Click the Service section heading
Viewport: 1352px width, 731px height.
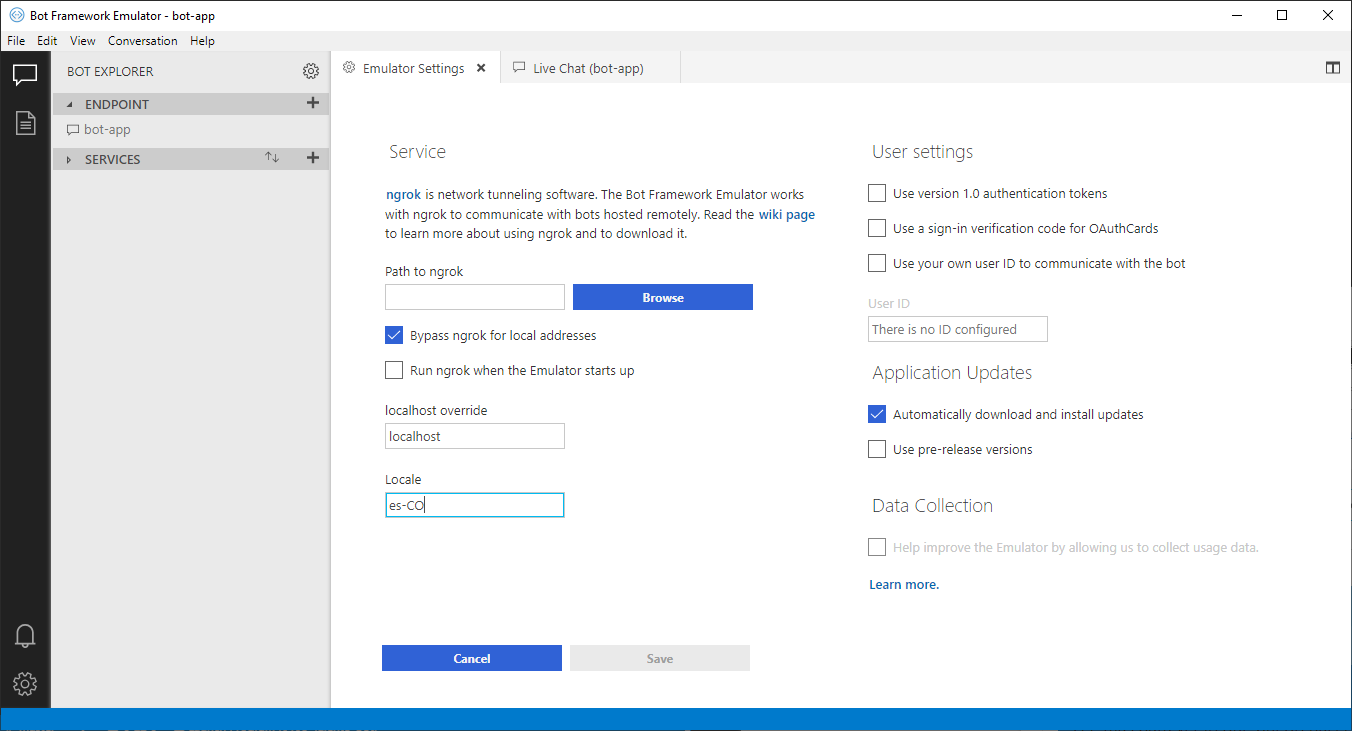click(417, 152)
